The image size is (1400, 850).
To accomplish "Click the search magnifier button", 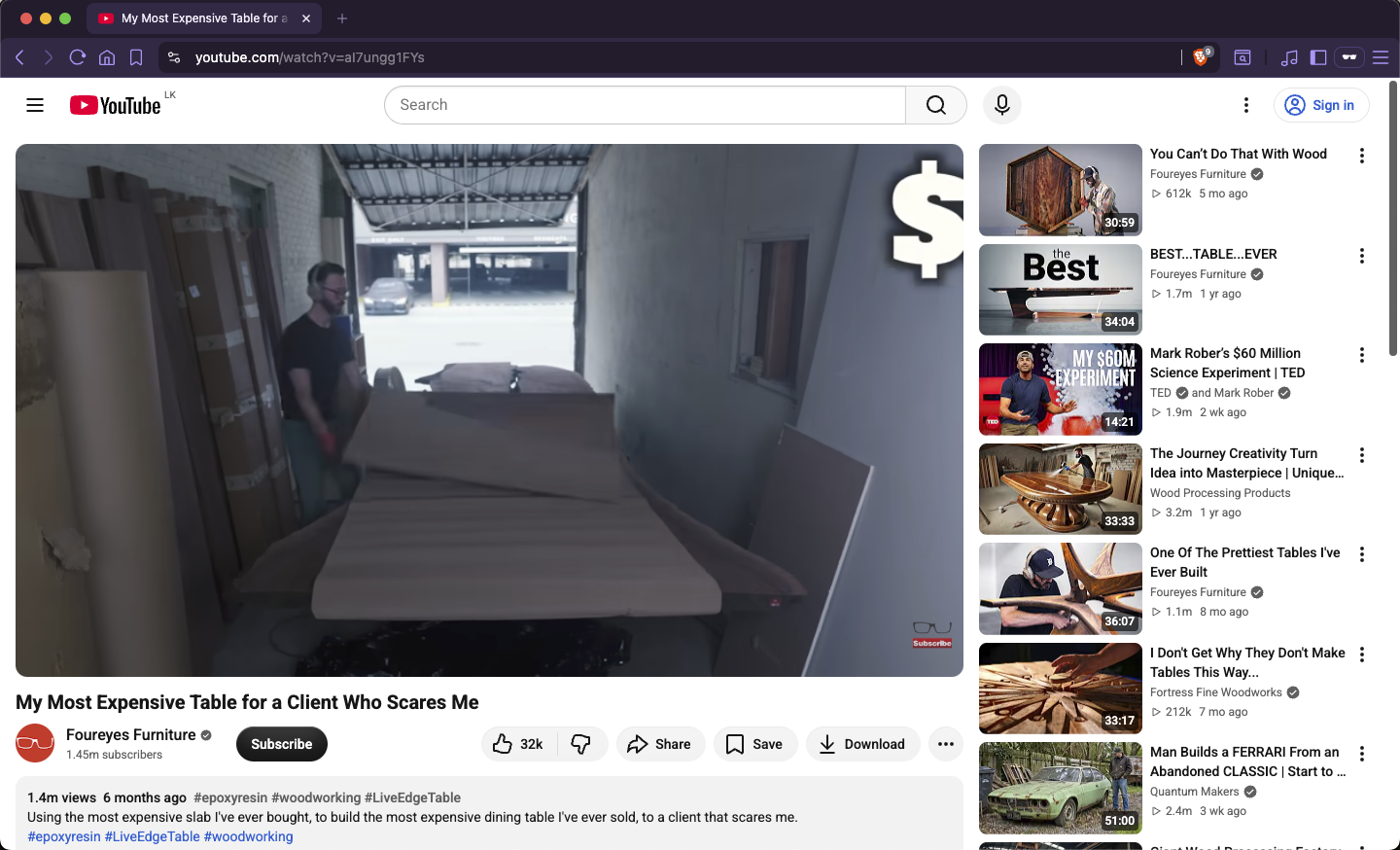I will pyautogui.click(x=936, y=105).
